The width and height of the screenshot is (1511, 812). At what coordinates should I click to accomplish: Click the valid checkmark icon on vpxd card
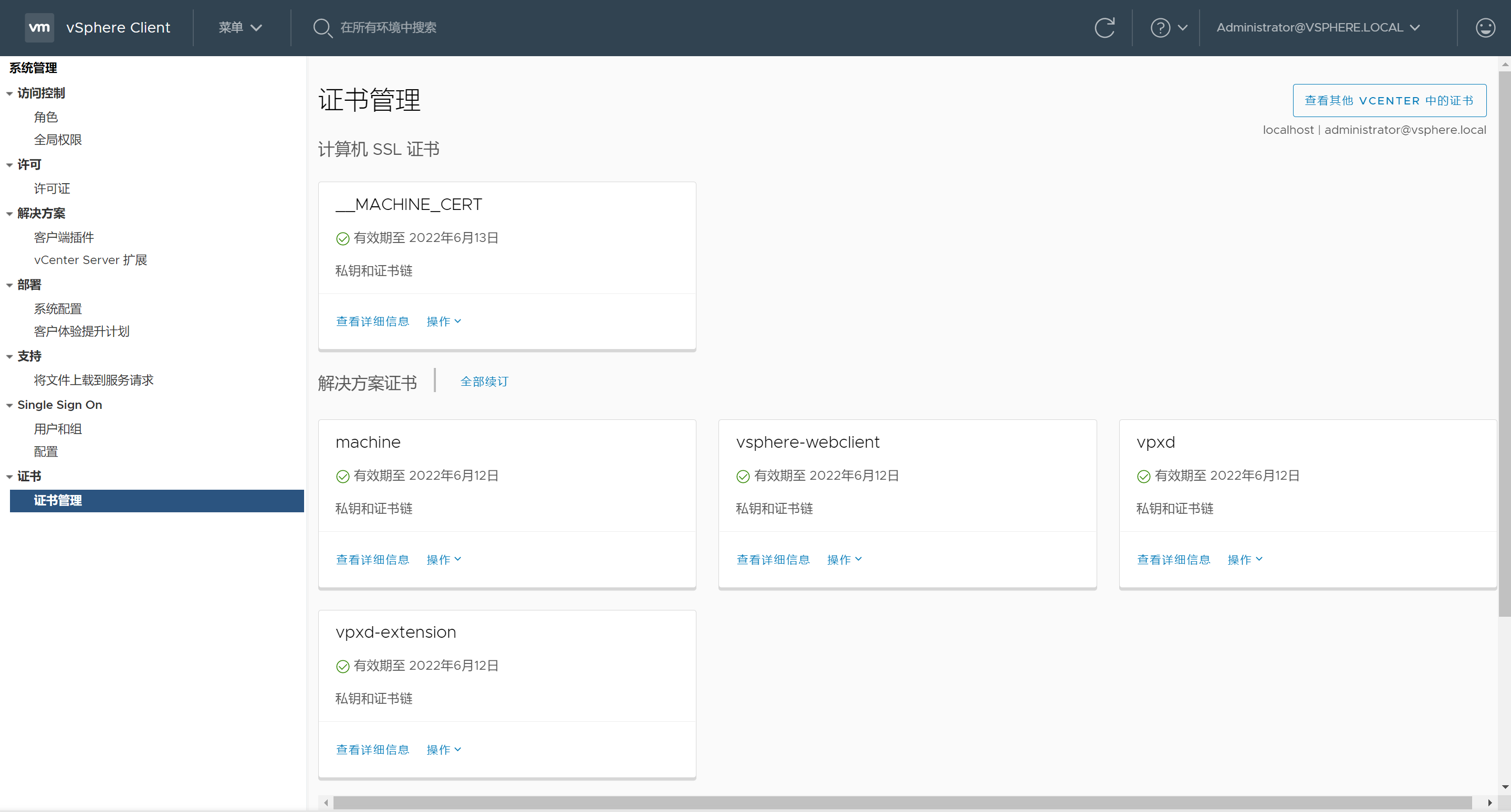(x=1144, y=477)
